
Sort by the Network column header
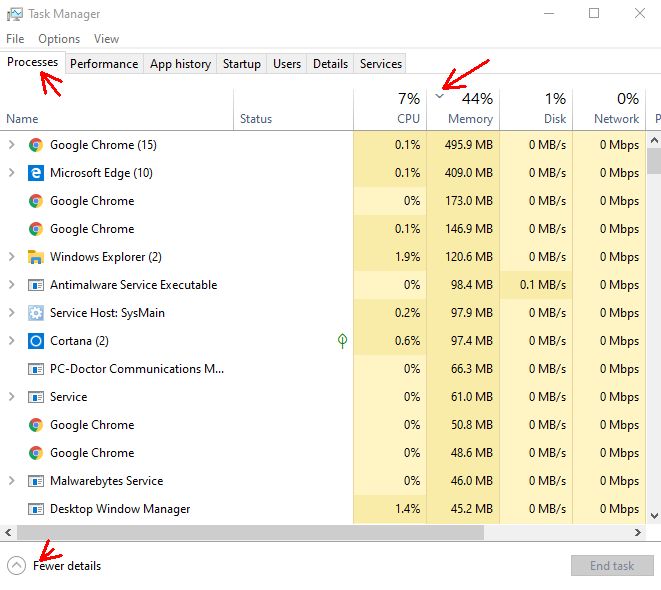click(x=609, y=110)
